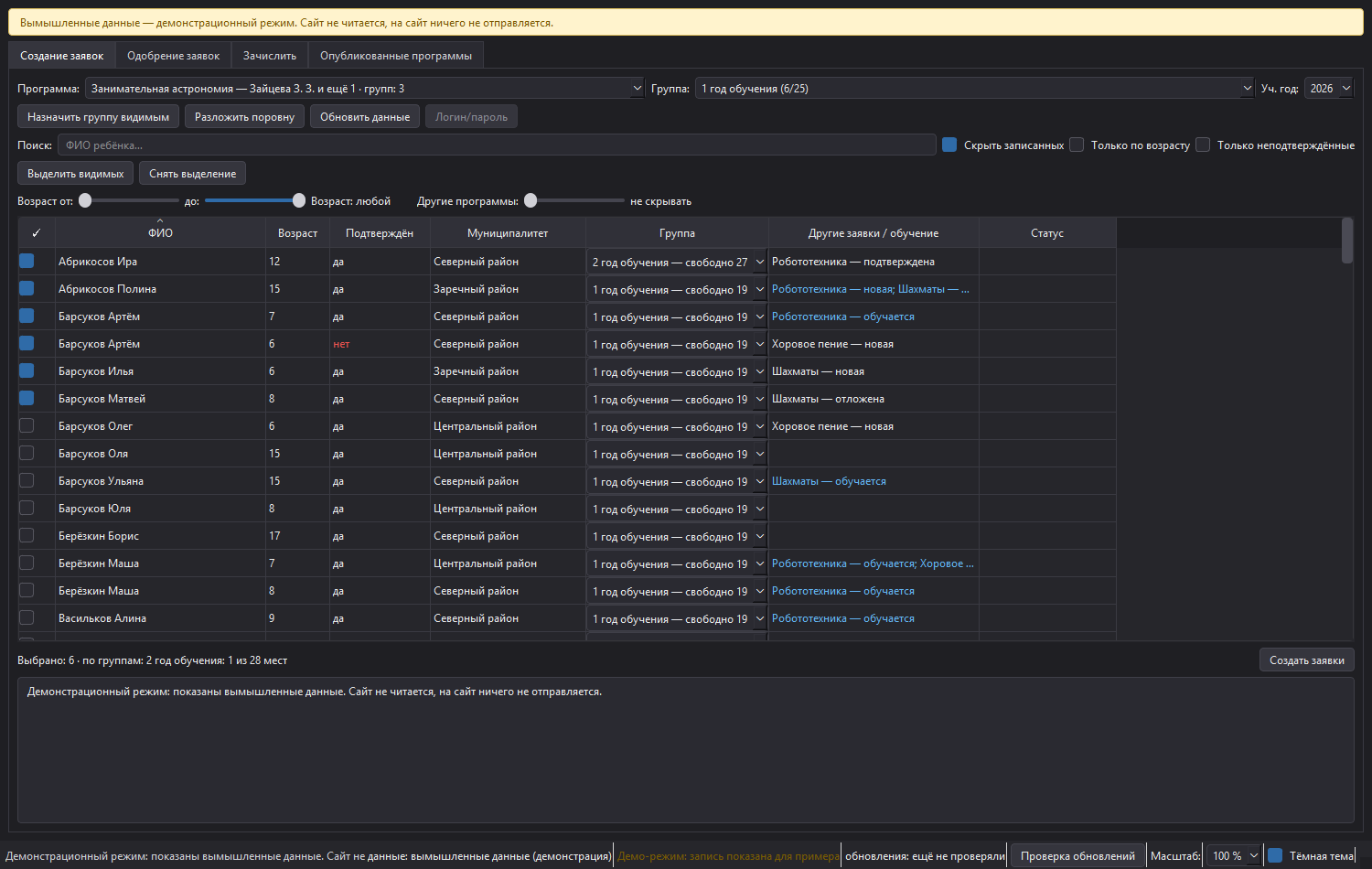1372x869 pixels.
Task: Select the Создание заявок tab
Action: pyautogui.click(x=62, y=56)
